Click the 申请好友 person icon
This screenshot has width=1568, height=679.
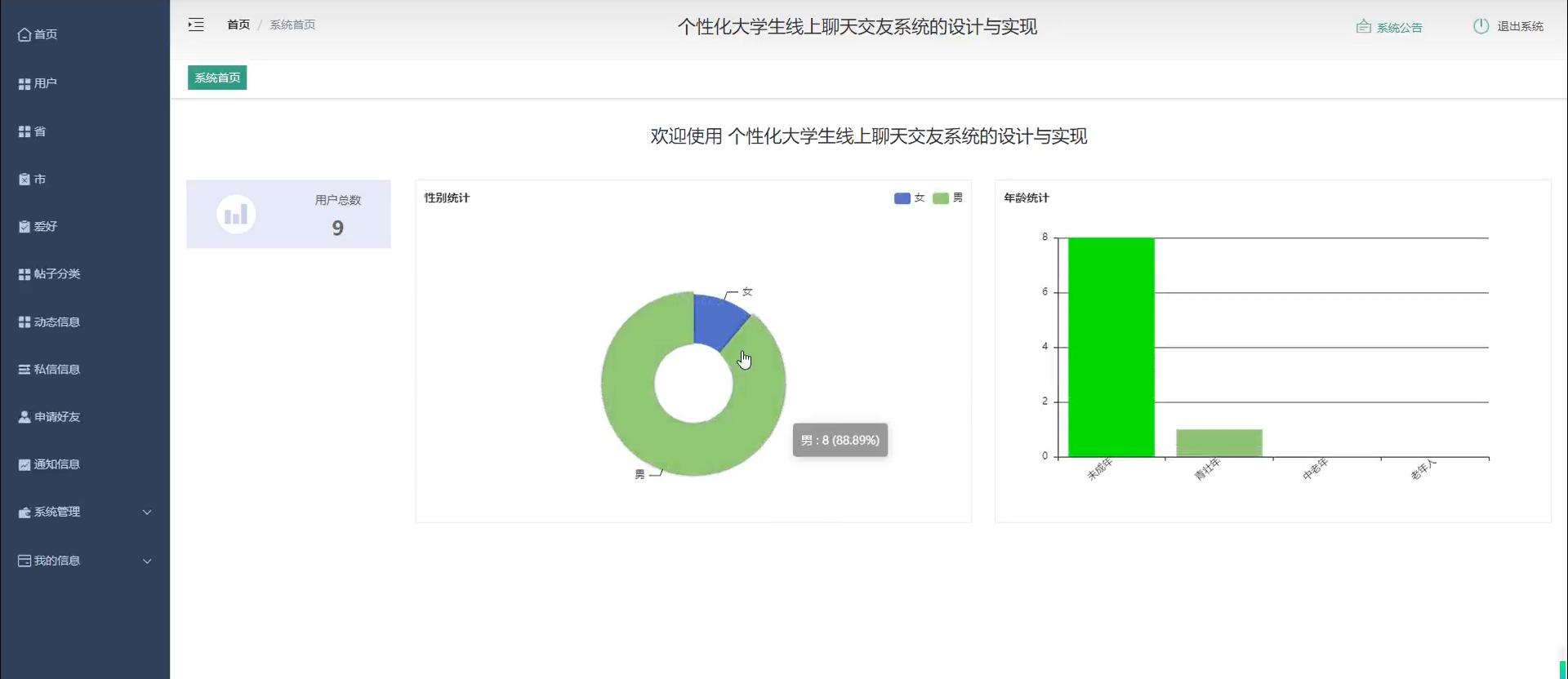point(24,417)
